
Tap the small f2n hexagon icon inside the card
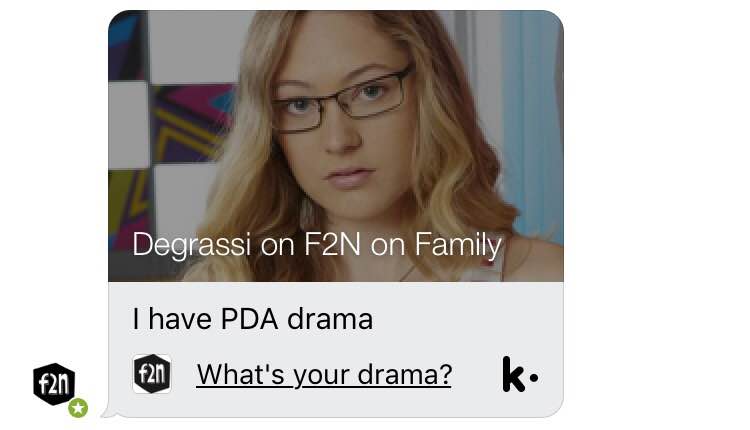click(152, 374)
